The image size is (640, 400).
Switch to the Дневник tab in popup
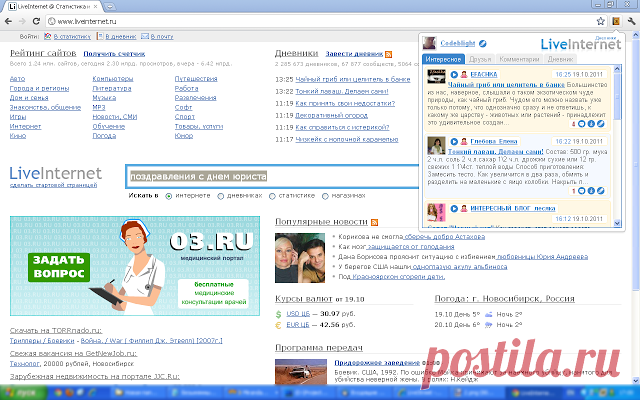click(x=560, y=59)
